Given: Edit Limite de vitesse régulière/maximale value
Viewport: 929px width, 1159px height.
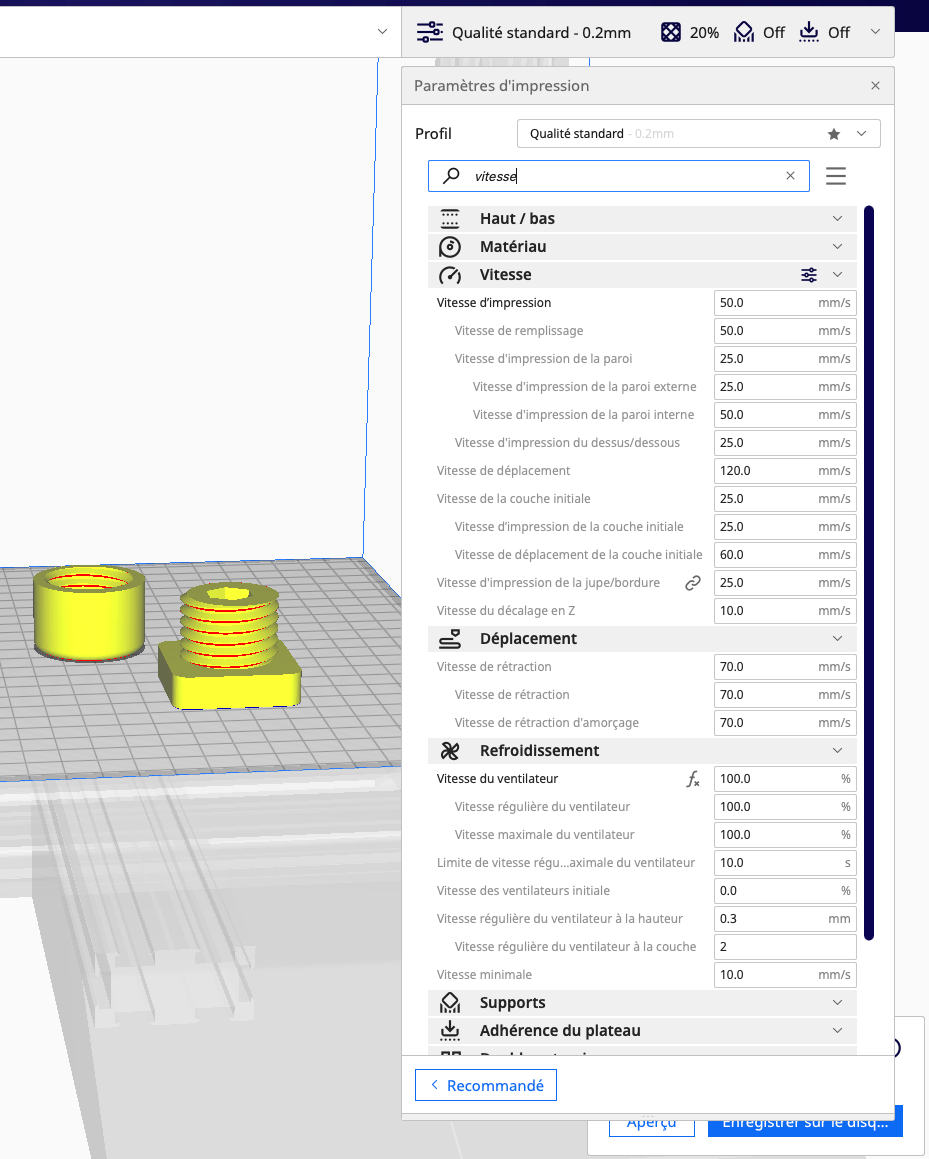Looking at the screenshot, I should [785, 863].
